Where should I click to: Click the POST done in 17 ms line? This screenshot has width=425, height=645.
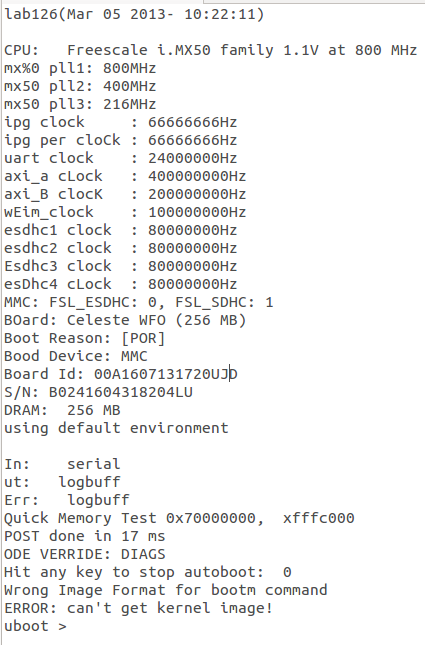[85, 536]
